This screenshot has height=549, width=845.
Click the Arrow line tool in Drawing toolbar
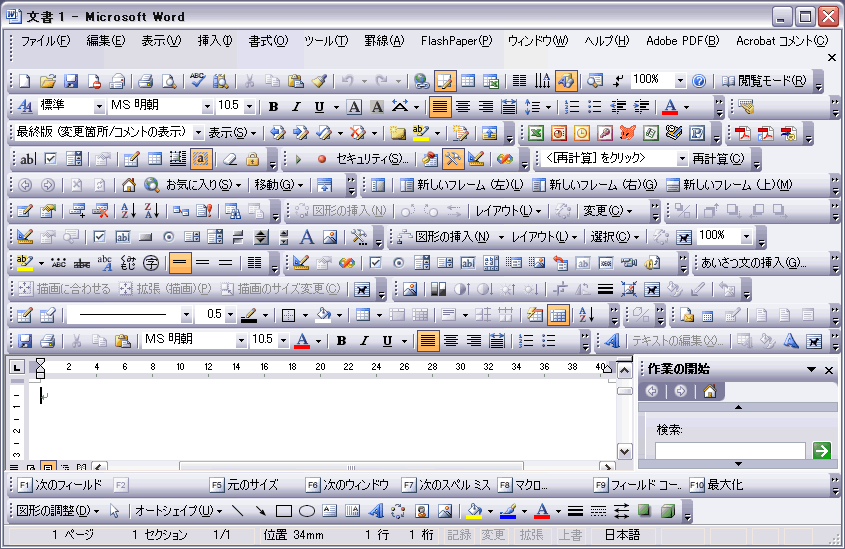pos(260,511)
